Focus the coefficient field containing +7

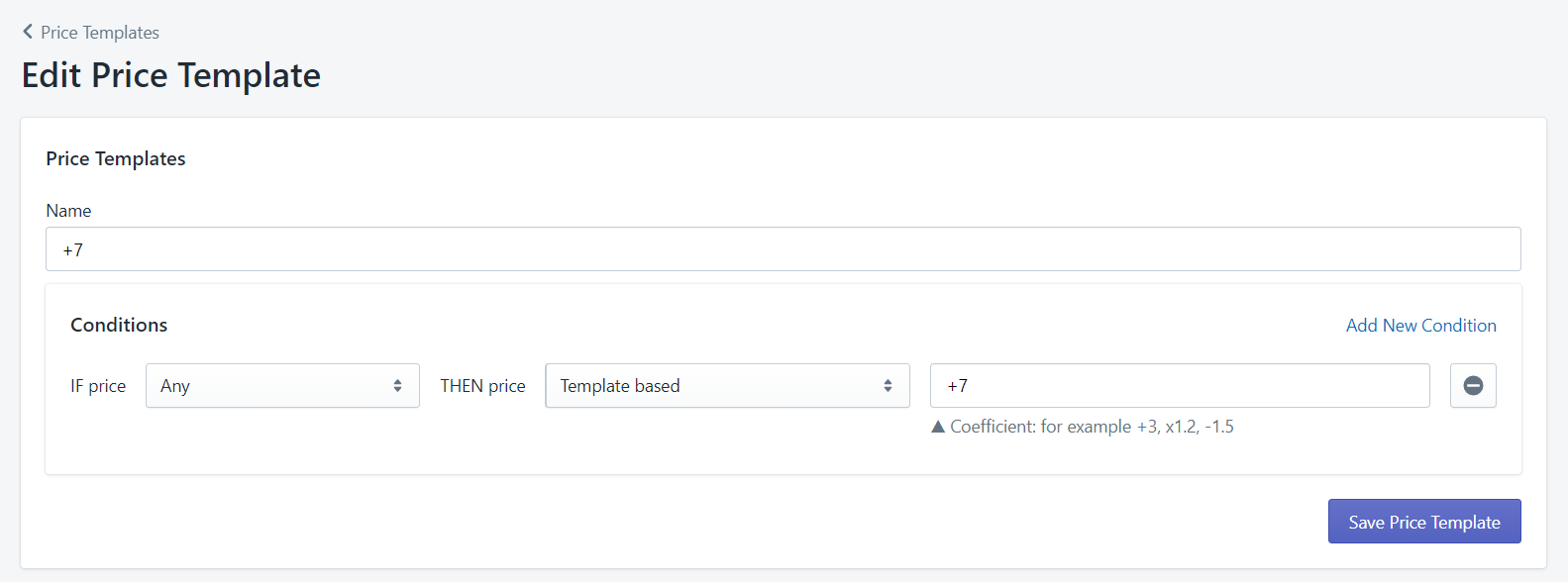(x=1180, y=386)
